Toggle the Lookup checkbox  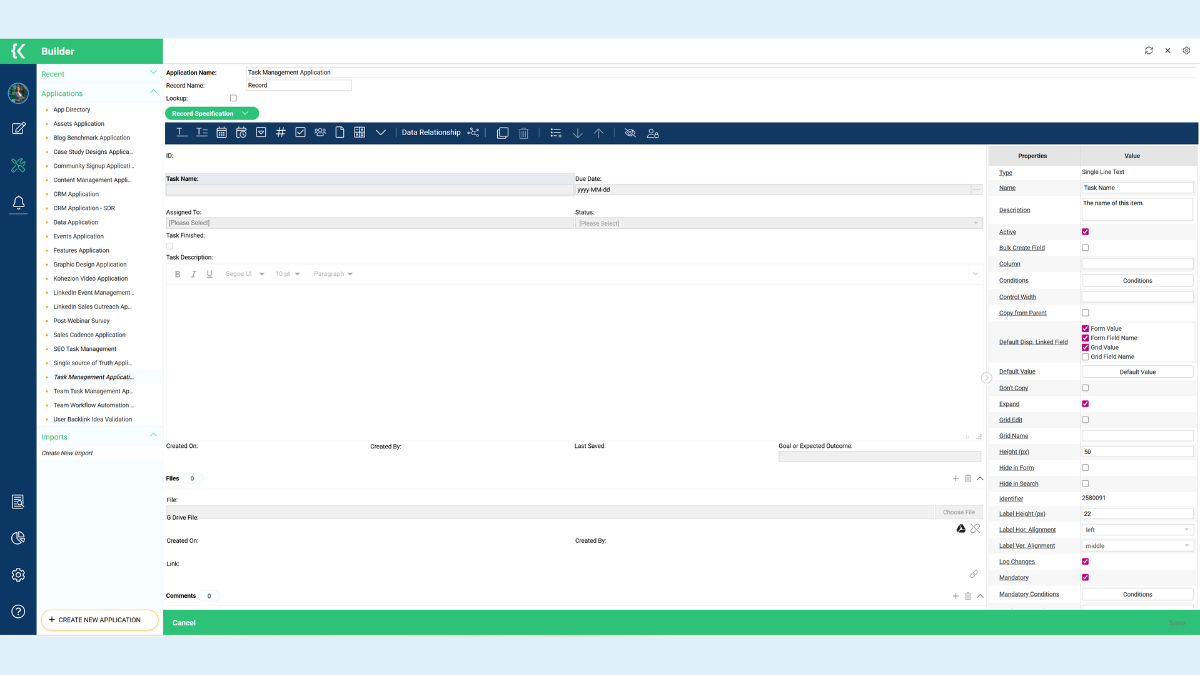tap(234, 98)
